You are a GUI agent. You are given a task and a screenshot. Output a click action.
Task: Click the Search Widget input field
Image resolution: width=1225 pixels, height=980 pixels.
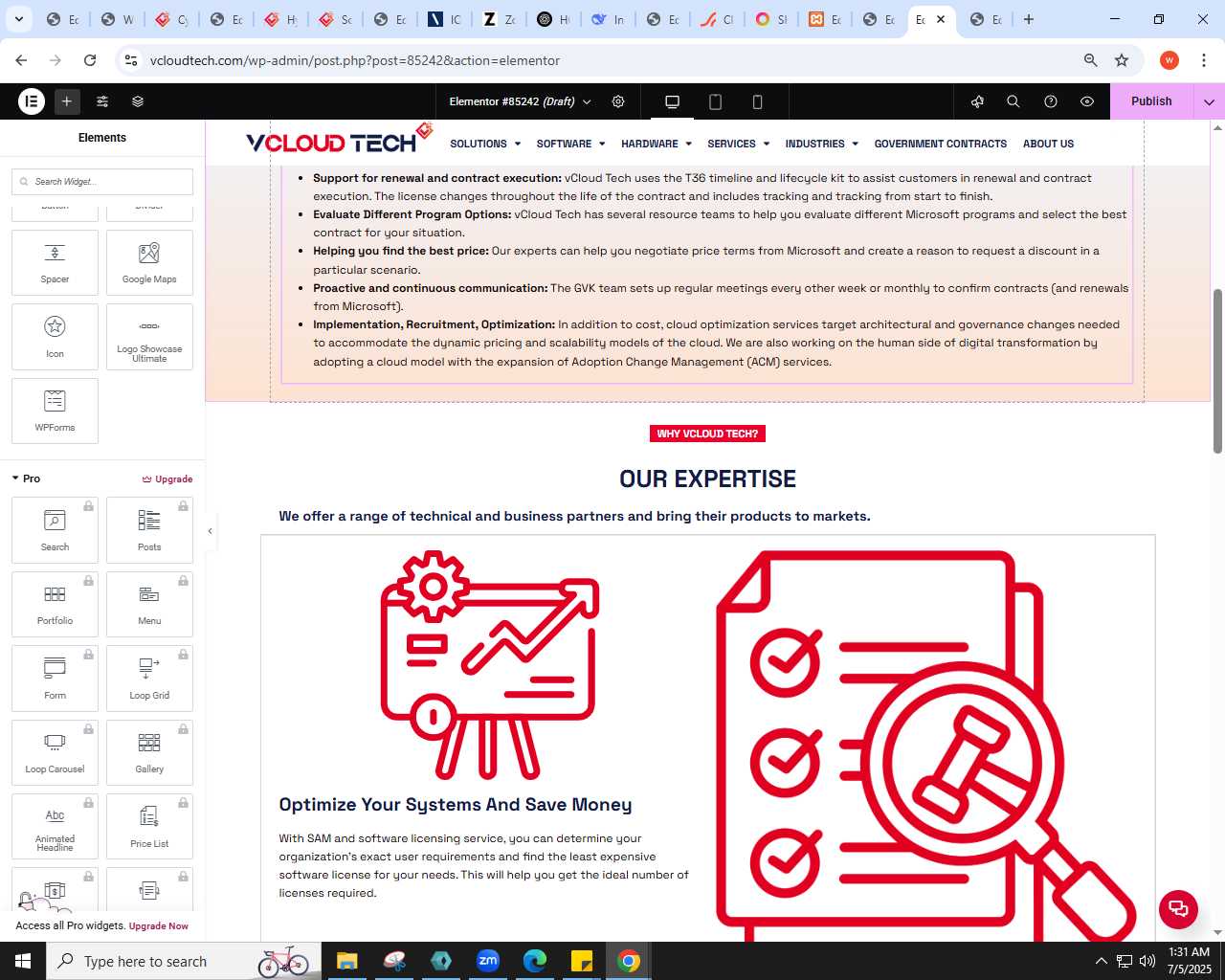(102, 182)
